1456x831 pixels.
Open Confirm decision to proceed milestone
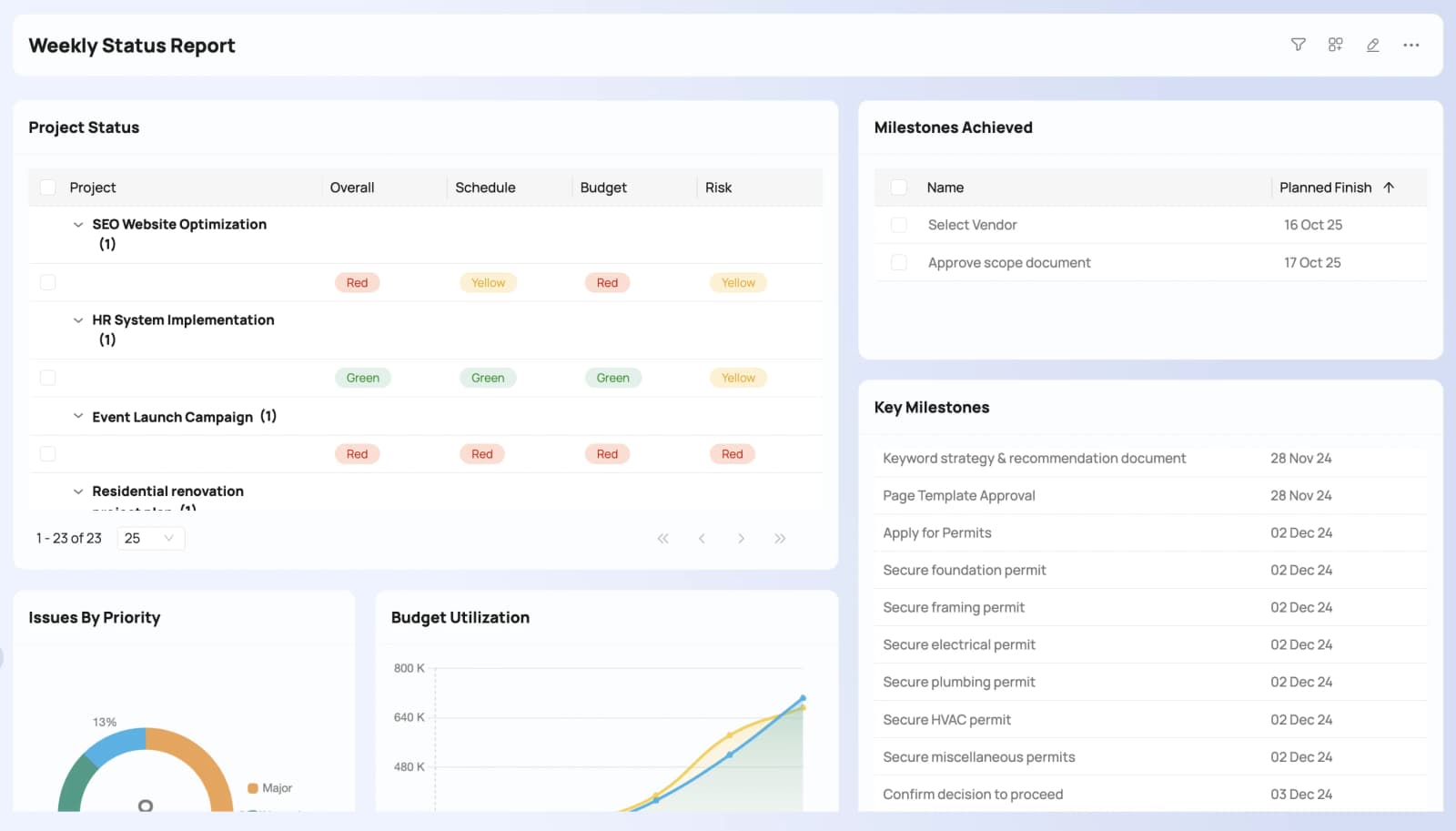(973, 795)
